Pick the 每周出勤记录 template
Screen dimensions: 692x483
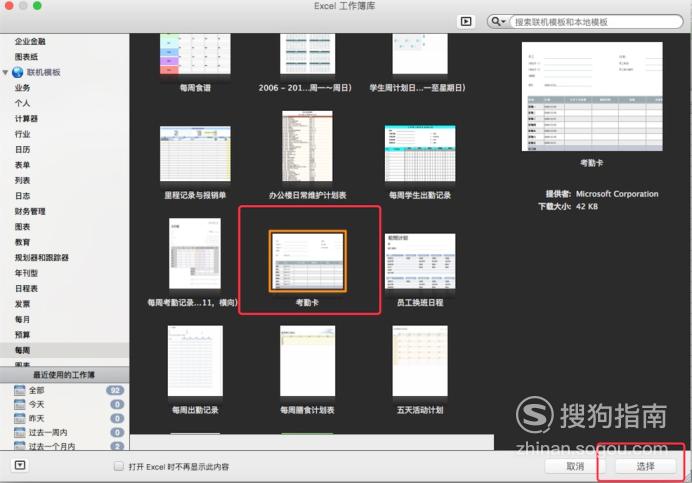tap(195, 361)
